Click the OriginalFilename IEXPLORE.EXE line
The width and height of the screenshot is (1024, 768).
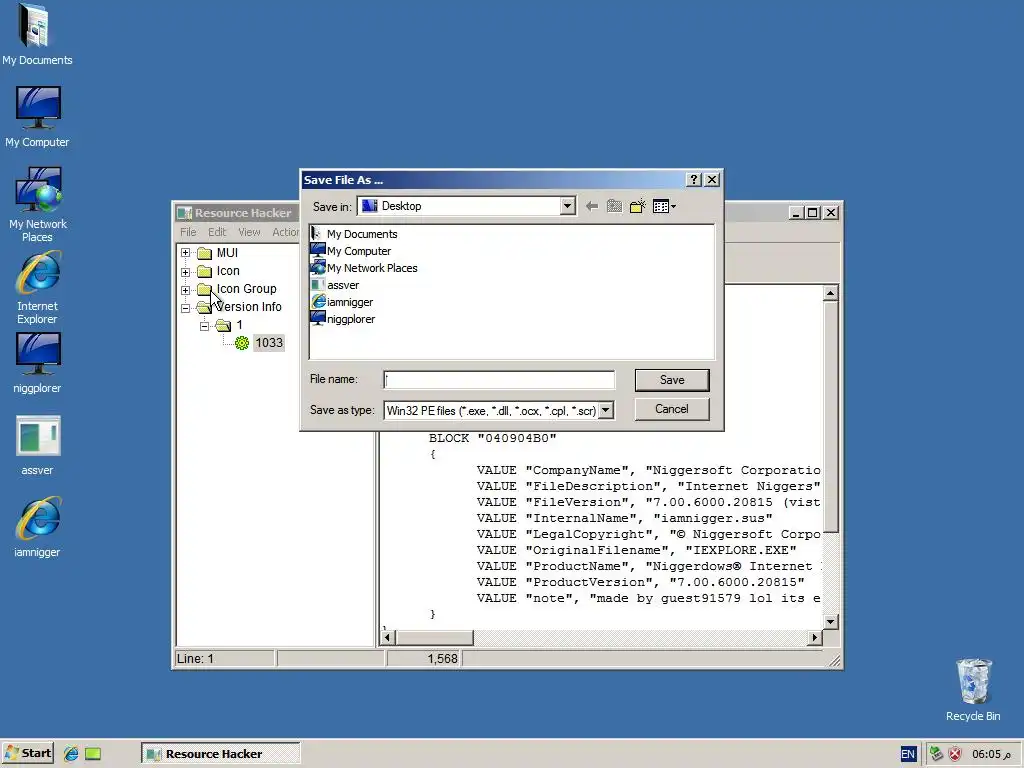[x=636, y=550]
